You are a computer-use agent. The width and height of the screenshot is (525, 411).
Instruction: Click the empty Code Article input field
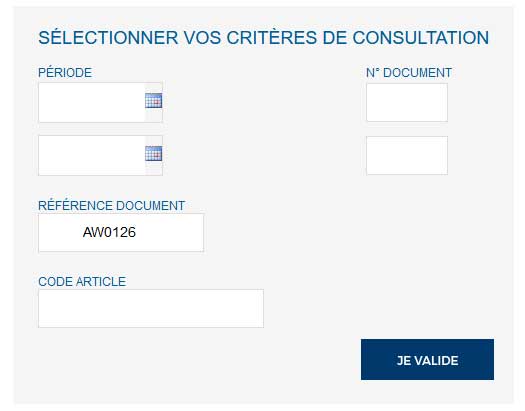tap(151, 308)
